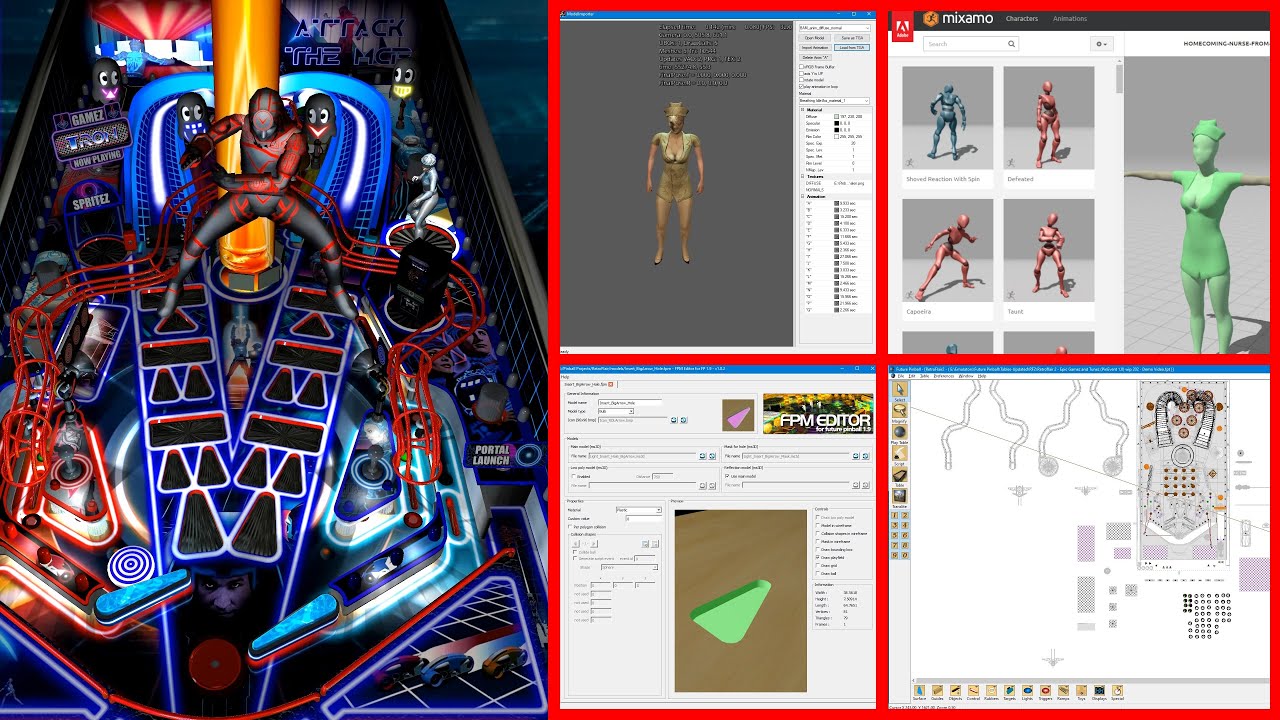This screenshot has width=1280, height=720.
Task: Tick the Draw bounding box checkbox
Action: point(818,549)
